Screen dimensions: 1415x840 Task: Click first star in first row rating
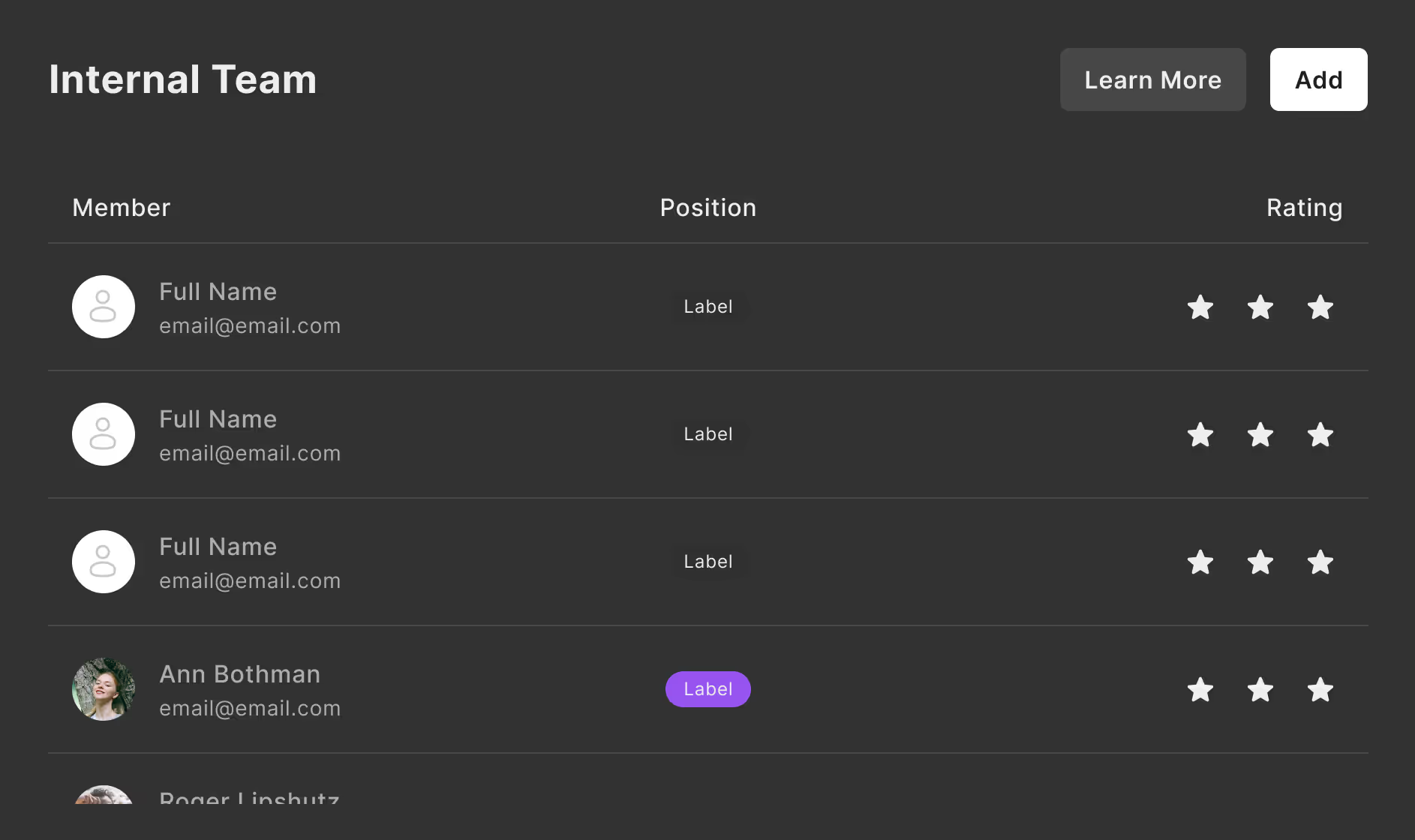(x=1200, y=307)
